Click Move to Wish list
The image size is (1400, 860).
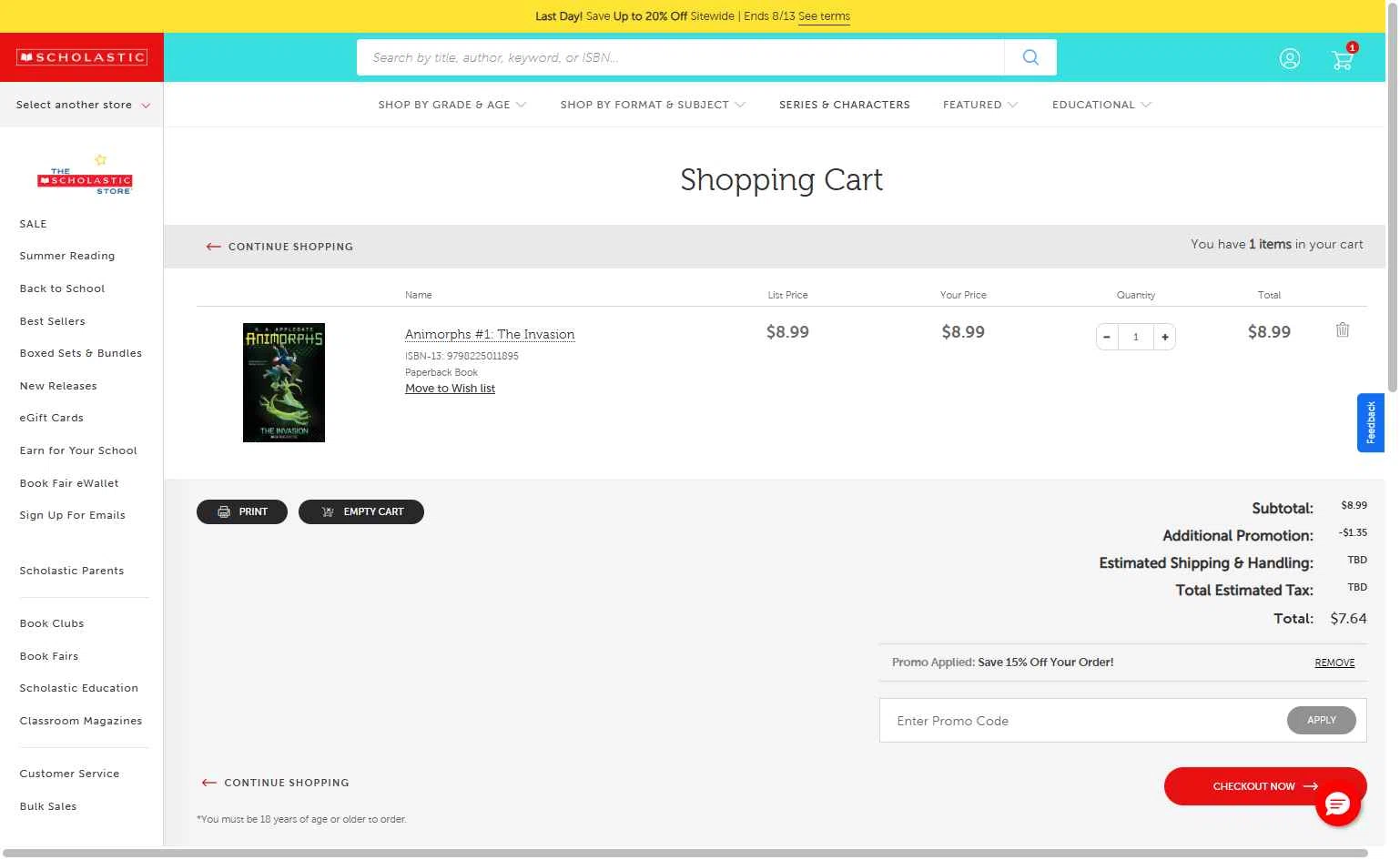[x=451, y=389]
